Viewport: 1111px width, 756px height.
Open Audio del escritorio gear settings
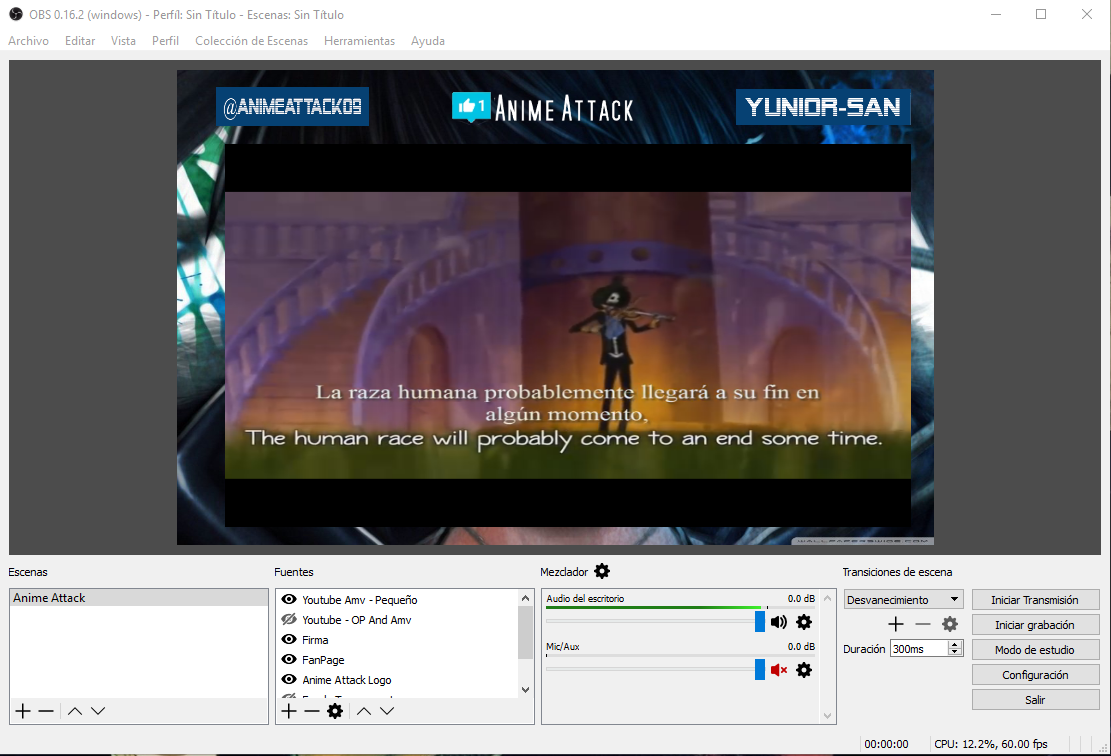click(803, 622)
